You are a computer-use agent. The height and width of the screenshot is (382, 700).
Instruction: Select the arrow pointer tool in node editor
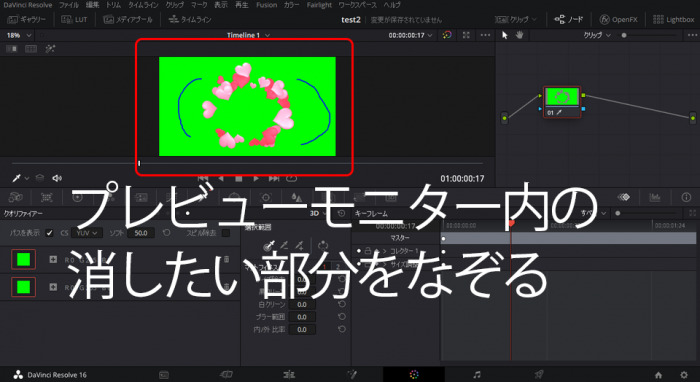505,35
